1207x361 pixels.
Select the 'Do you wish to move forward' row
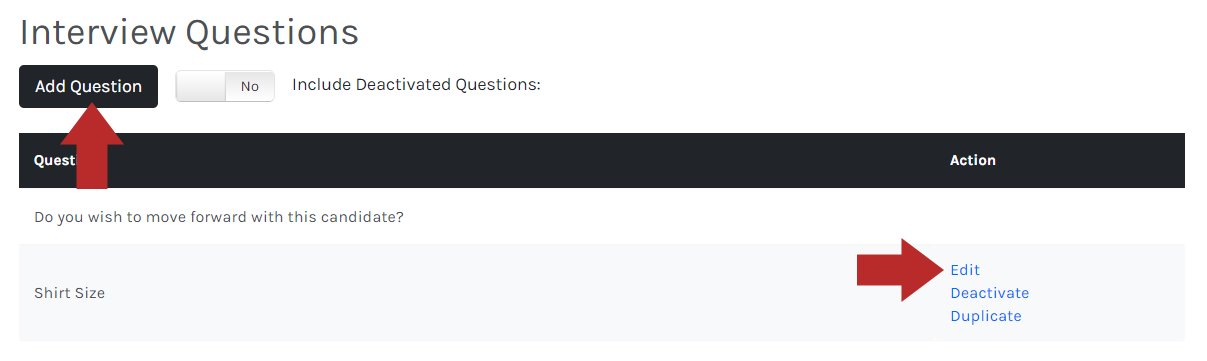(x=602, y=216)
